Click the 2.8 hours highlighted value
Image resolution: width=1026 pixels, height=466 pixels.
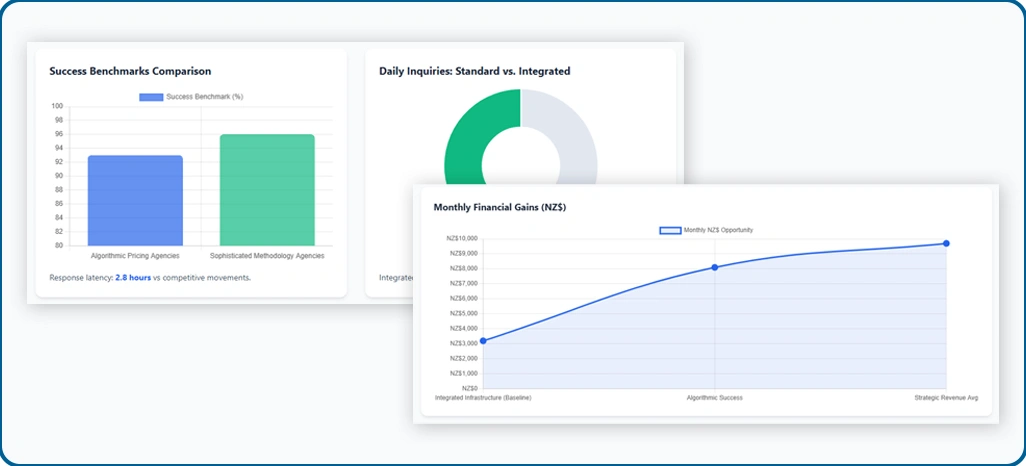[133, 278]
